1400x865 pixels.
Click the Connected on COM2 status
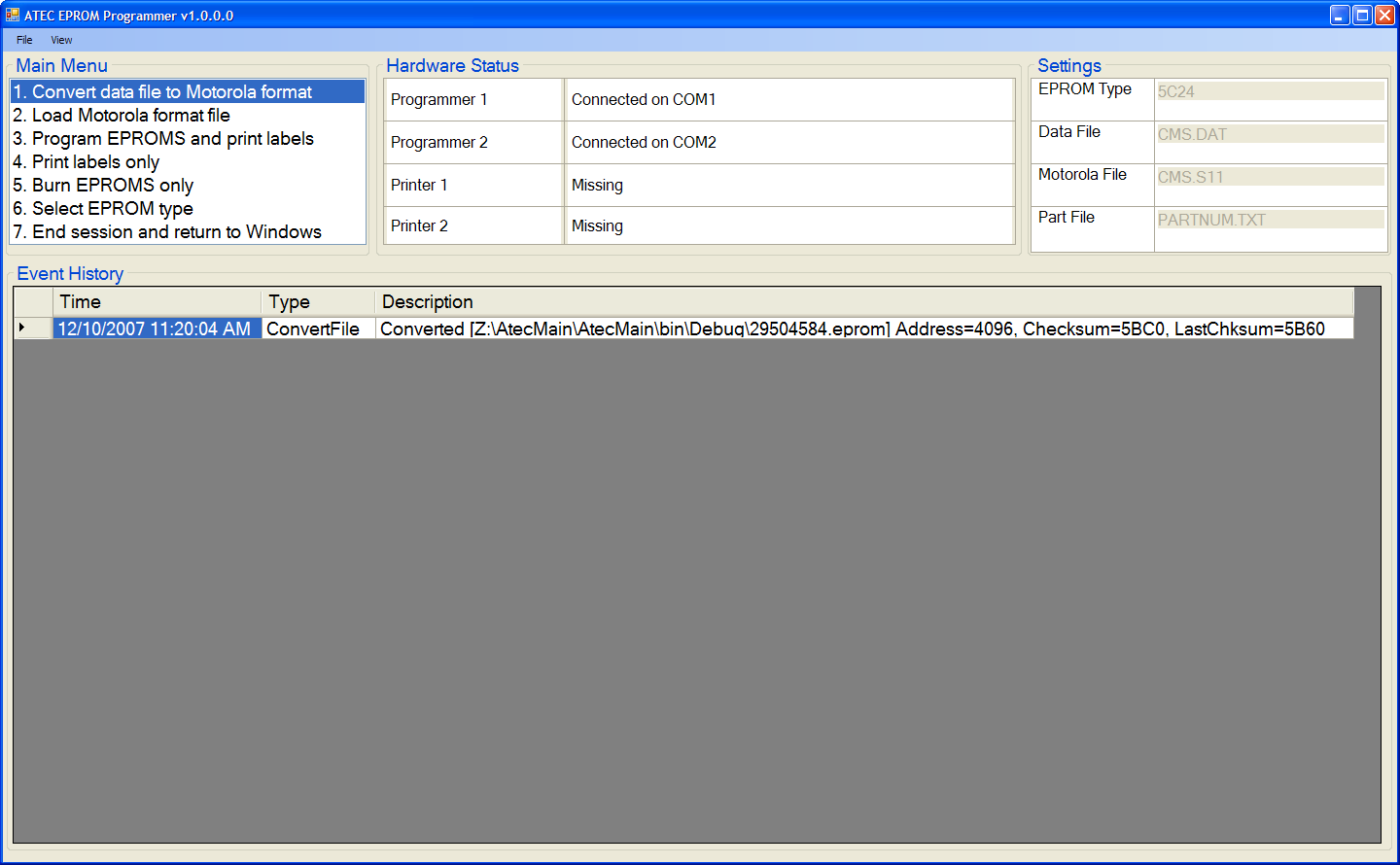click(789, 142)
